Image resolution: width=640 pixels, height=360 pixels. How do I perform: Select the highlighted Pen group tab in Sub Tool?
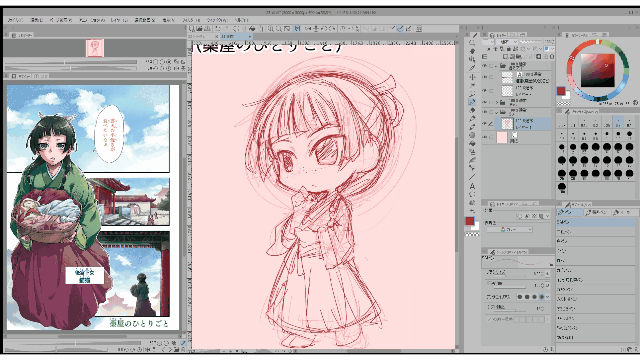[570, 212]
